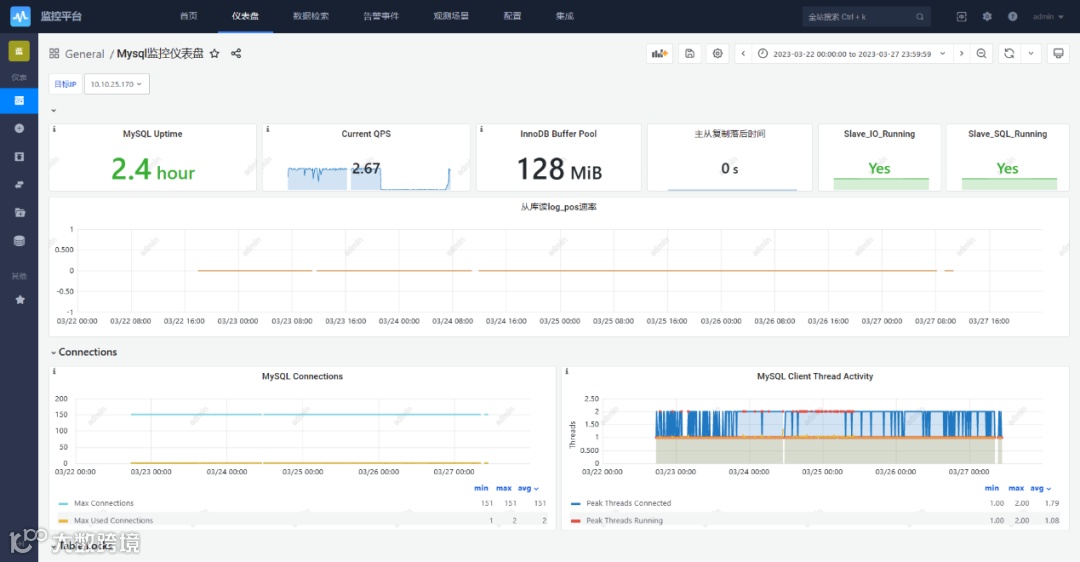Toggle the Peak Threads Running legend series
This screenshot has height=562, width=1080.
coord(624,521)
